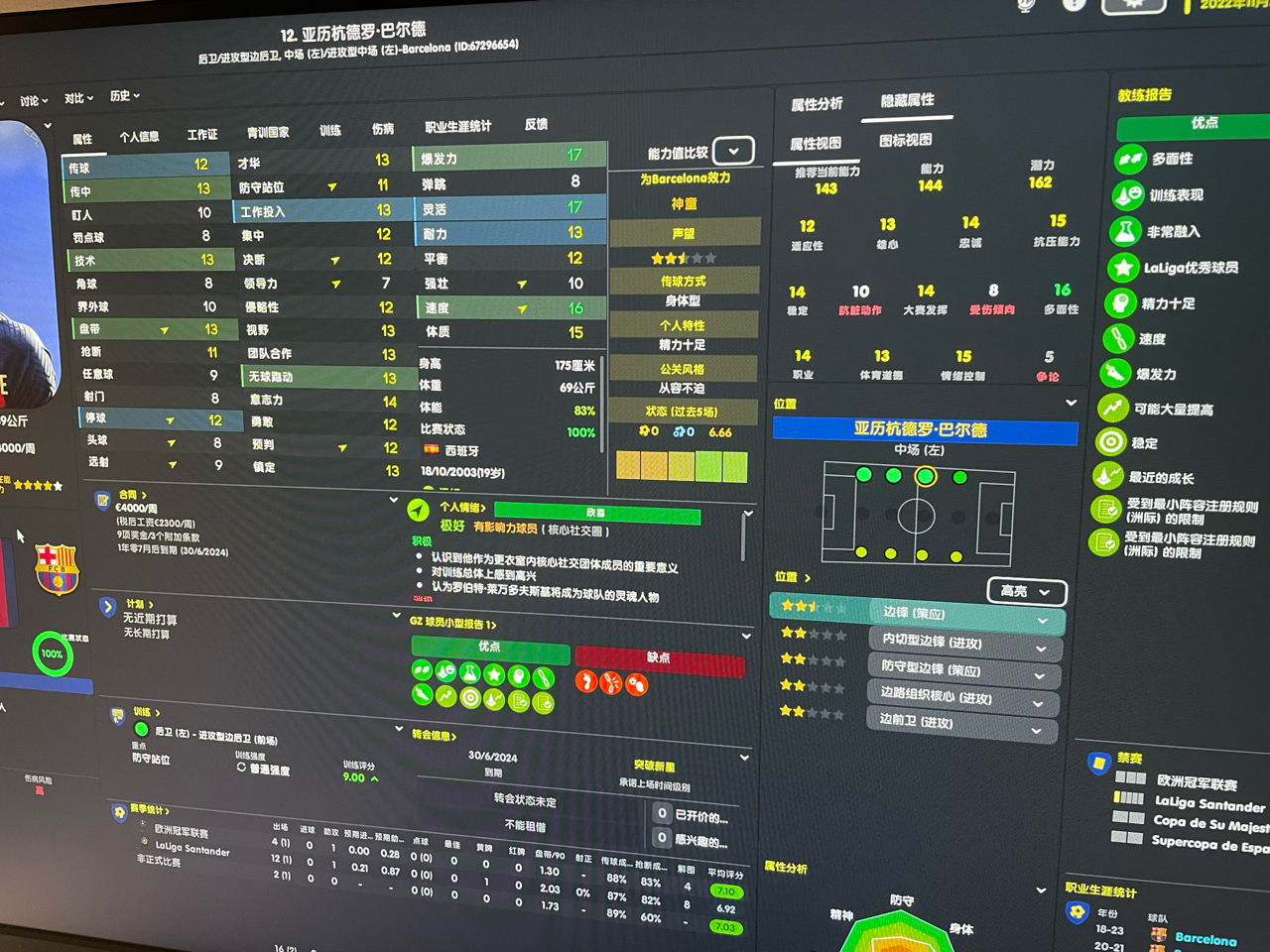The height and width of the screenshot is (952, 1270).
Task: Click the icon beside 职业生涯统计 at bottom right
Action: click(1077, 911)
